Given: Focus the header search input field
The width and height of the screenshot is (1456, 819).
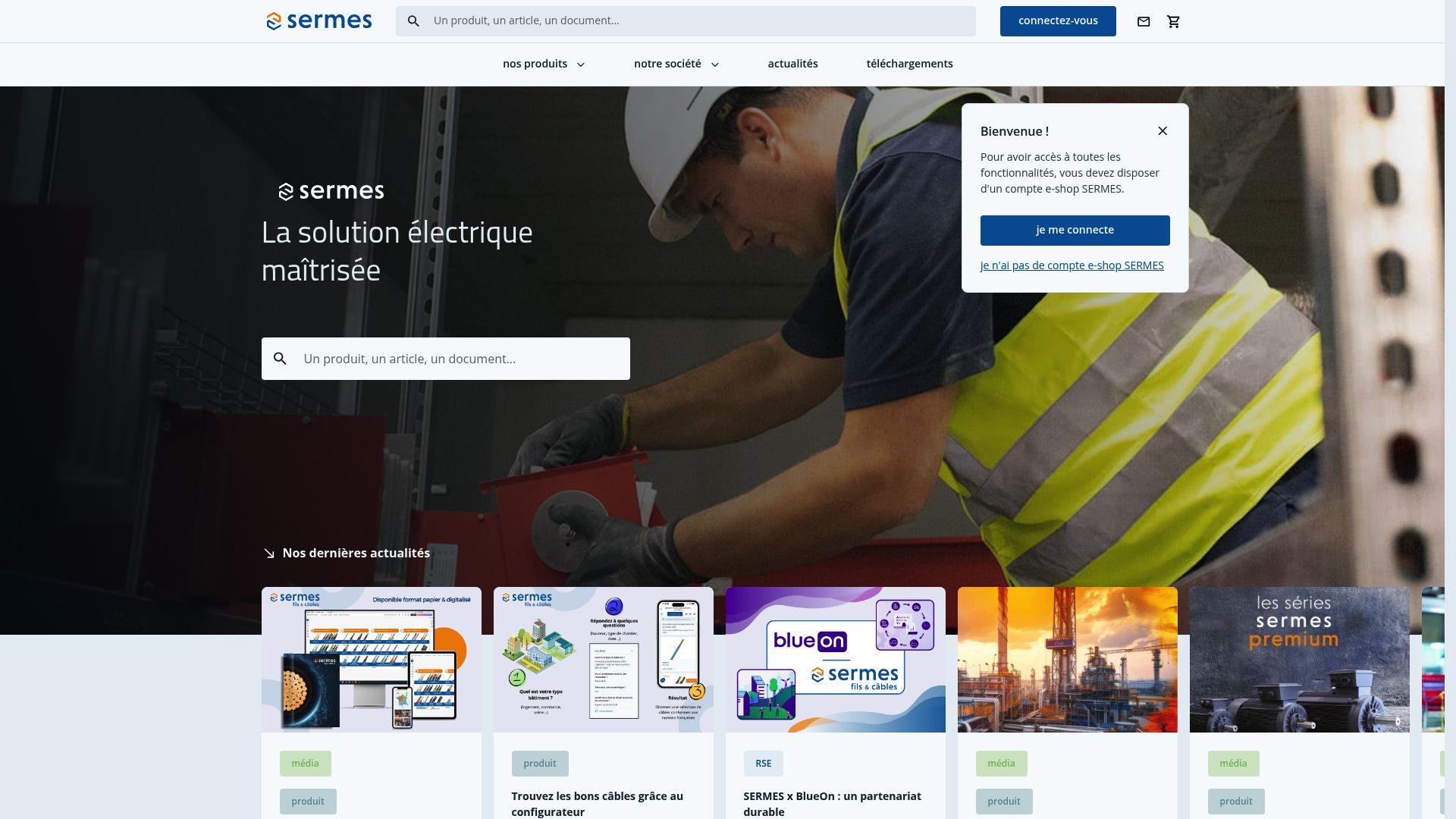Looking at the screenshot, I should point(686,21).
